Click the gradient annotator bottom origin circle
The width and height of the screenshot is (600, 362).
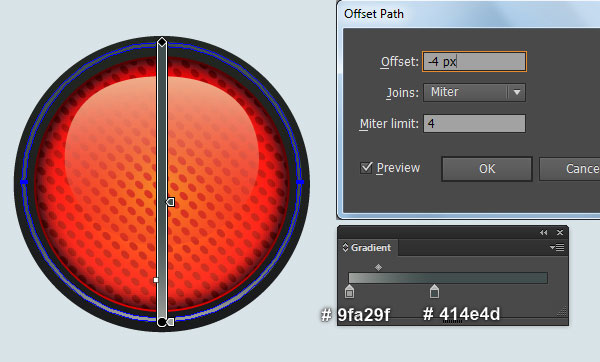pyautogui.click(x=162, y=322)
